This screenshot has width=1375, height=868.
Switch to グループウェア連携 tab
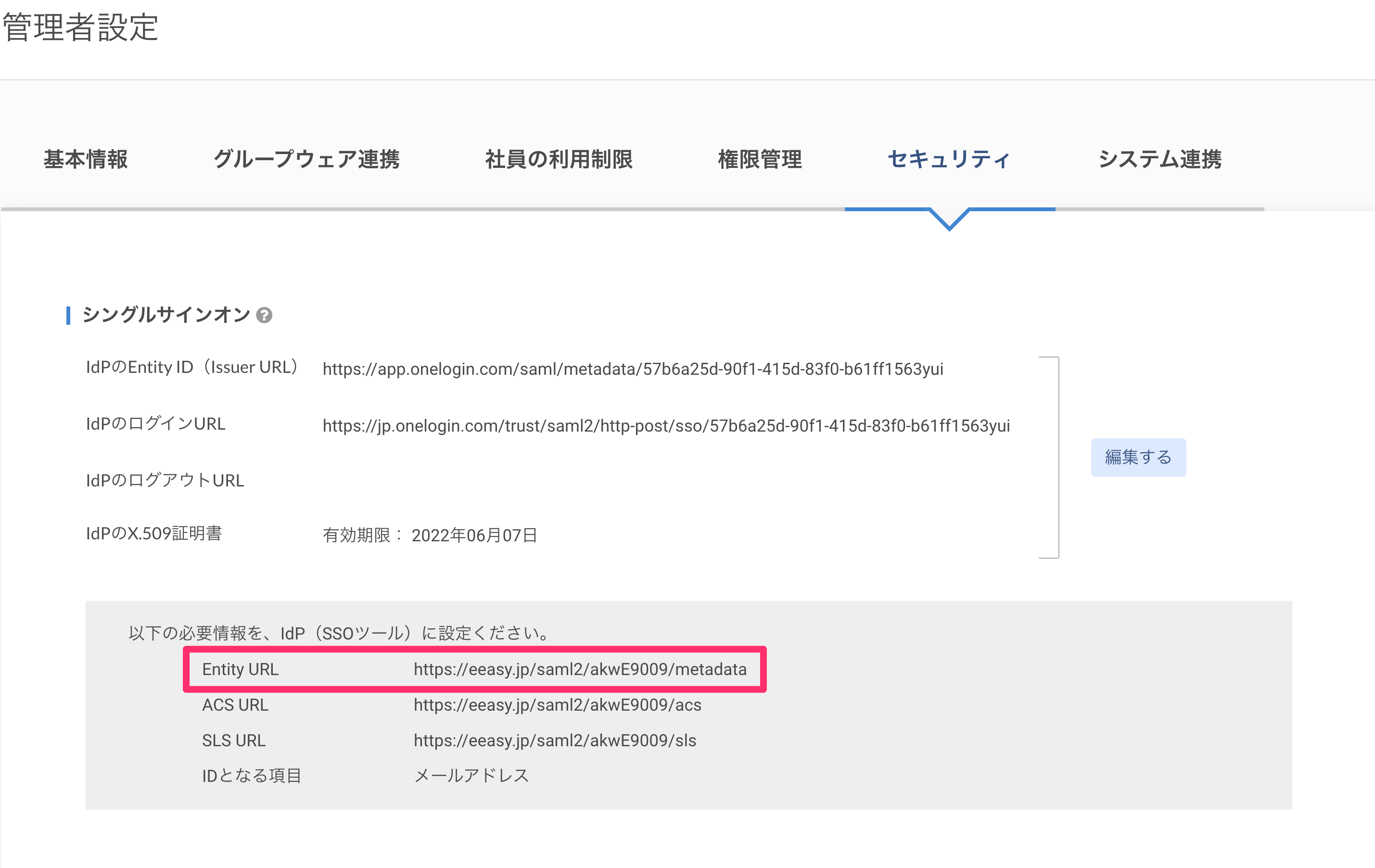306,159
